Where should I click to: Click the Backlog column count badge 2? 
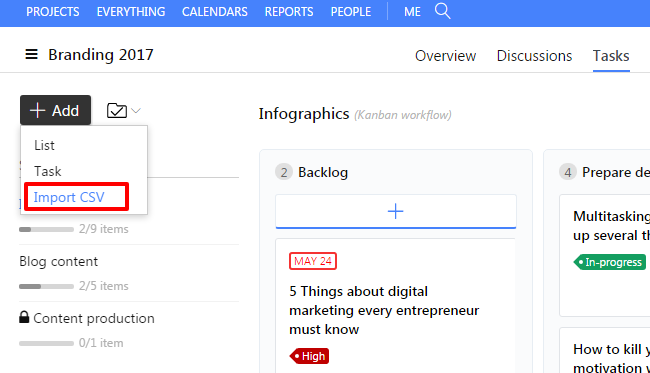284,172
